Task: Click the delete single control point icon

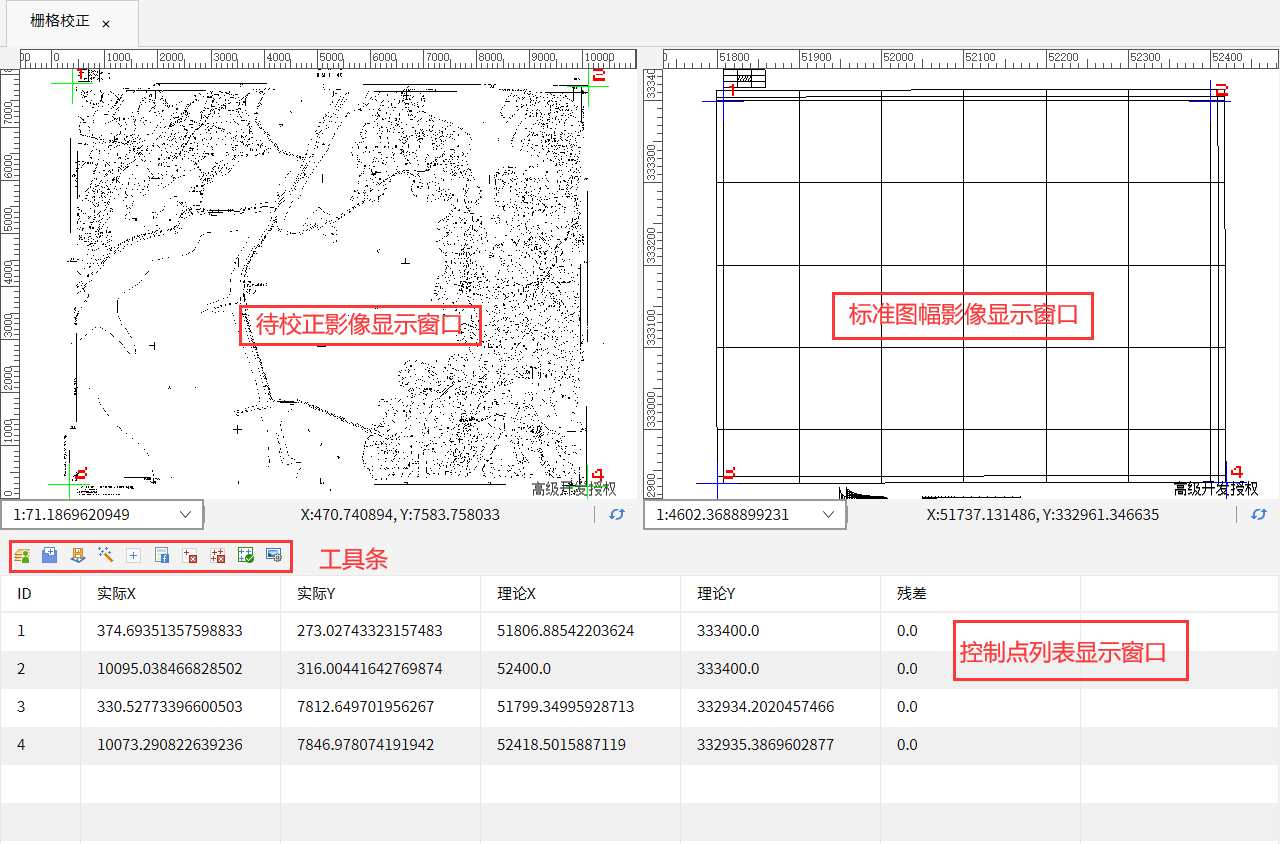Action: 190,556
